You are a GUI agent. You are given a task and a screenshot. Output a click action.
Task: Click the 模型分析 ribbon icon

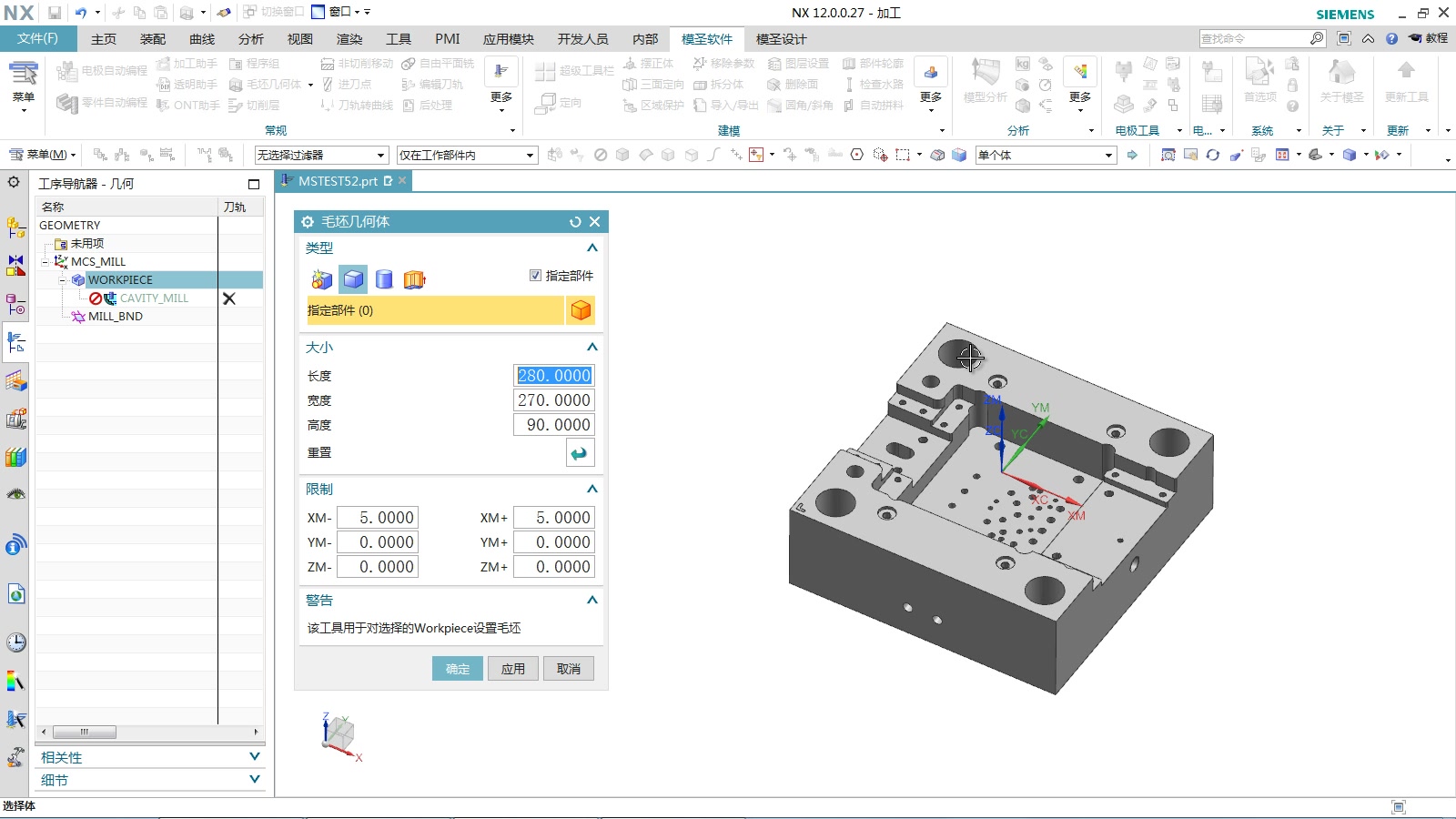(x=986, y=80)
